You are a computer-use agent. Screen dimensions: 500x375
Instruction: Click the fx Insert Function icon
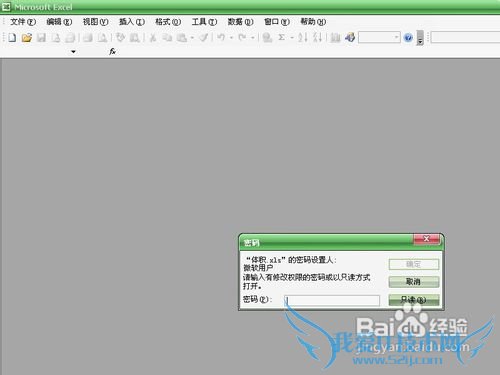[x=113, y=51]
